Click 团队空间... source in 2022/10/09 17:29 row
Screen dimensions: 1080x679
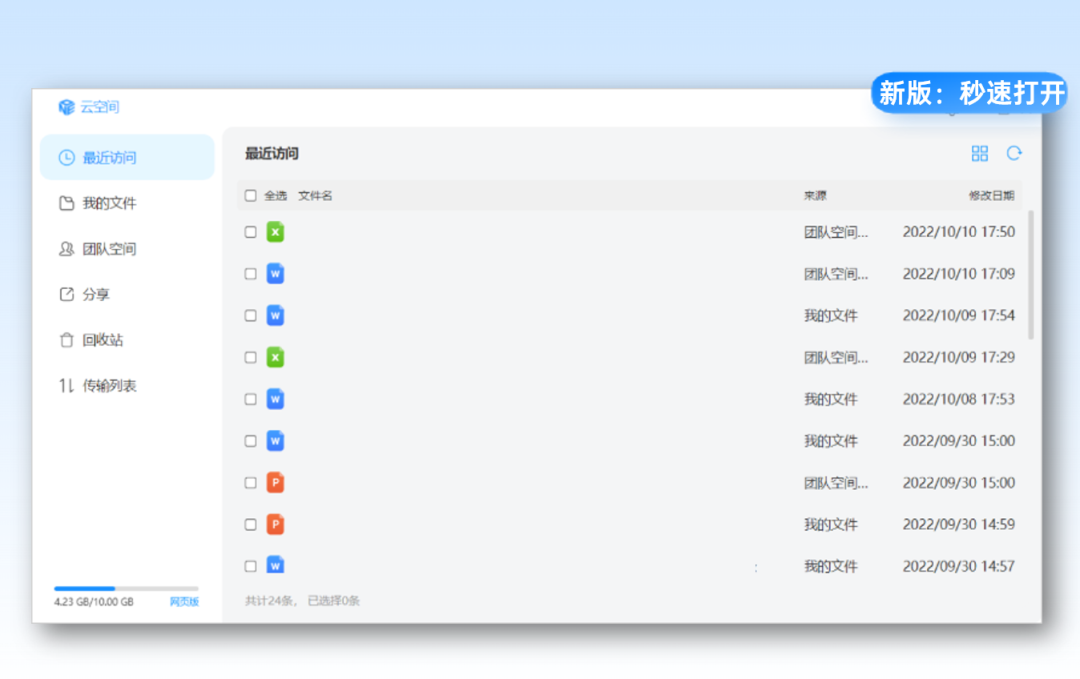pos(836,357)
